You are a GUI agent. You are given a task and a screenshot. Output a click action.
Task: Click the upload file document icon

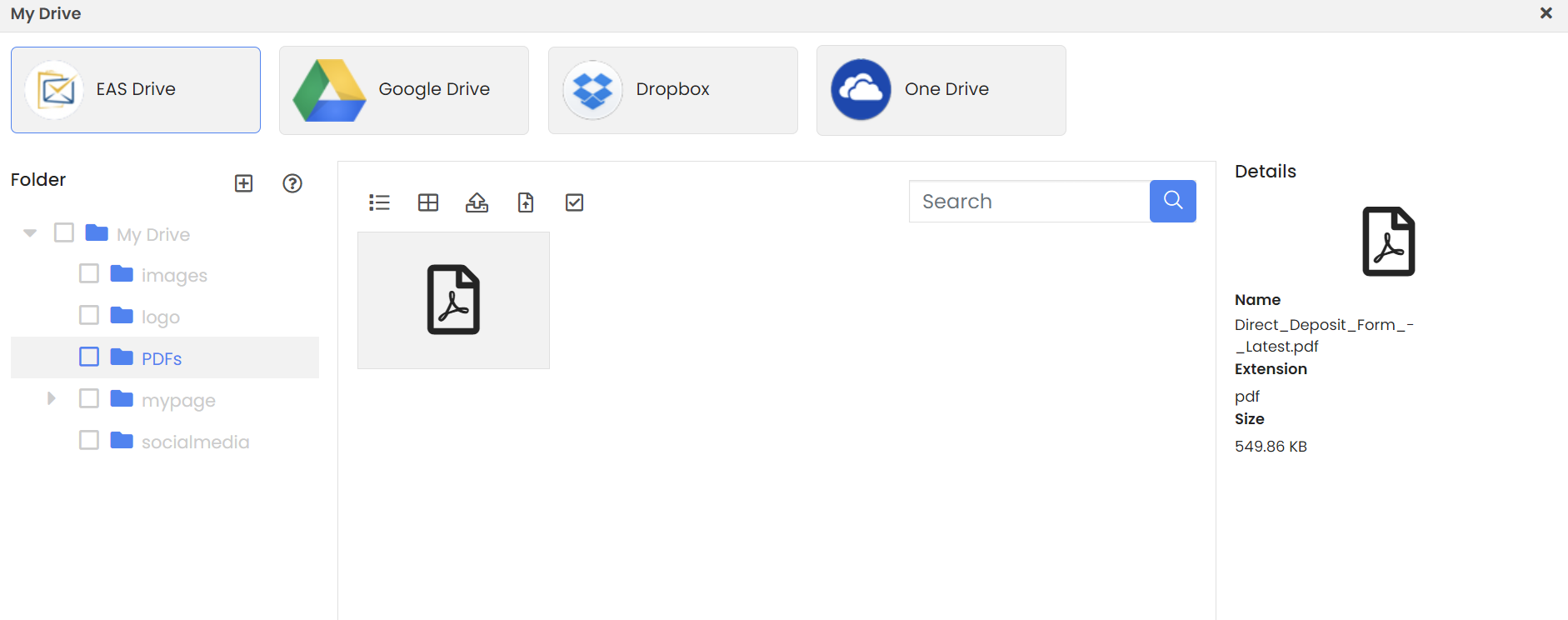click(x=526, y=202)
